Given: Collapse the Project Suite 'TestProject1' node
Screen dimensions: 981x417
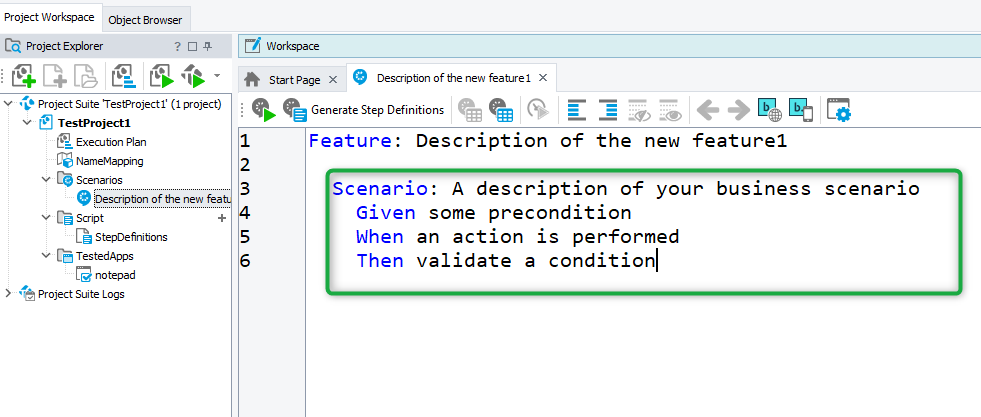Looking at the screenshot, I should click(x=8, y=103).
